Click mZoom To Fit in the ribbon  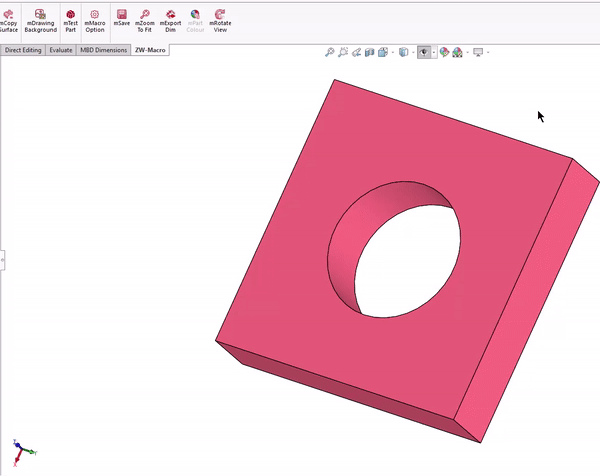(145, 20)
